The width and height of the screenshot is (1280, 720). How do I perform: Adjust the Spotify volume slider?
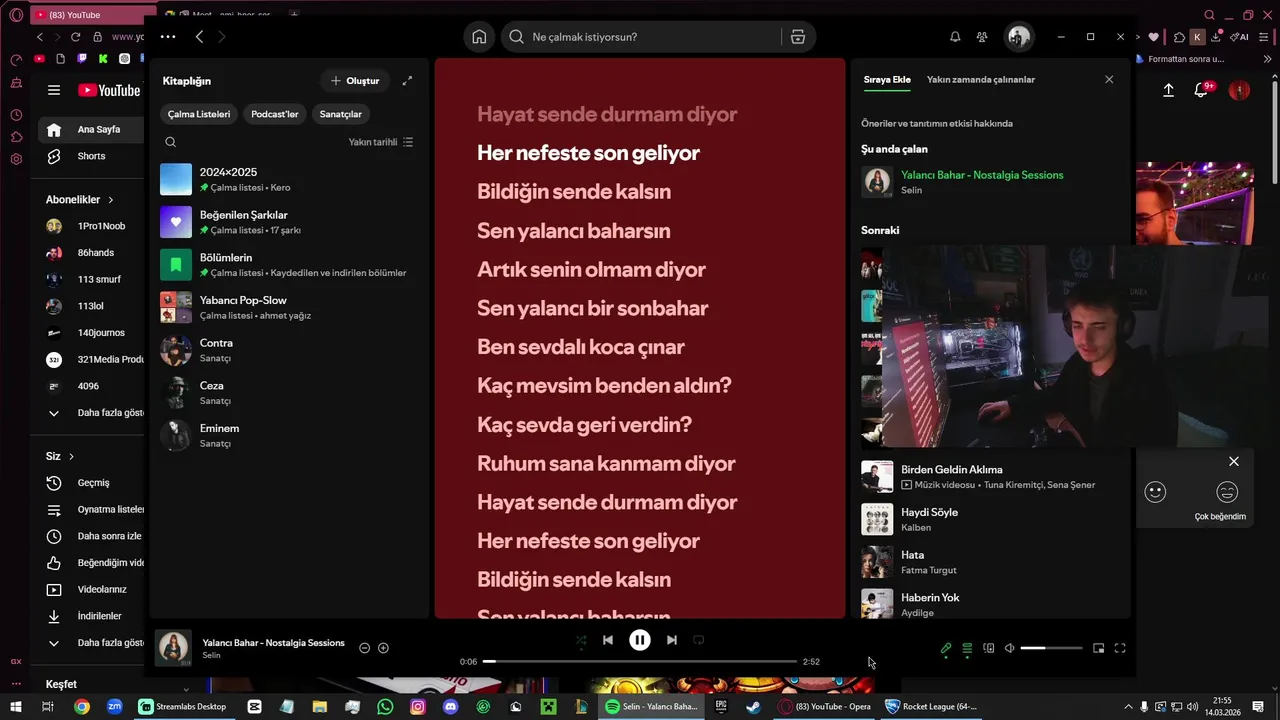pos(1051,648)
